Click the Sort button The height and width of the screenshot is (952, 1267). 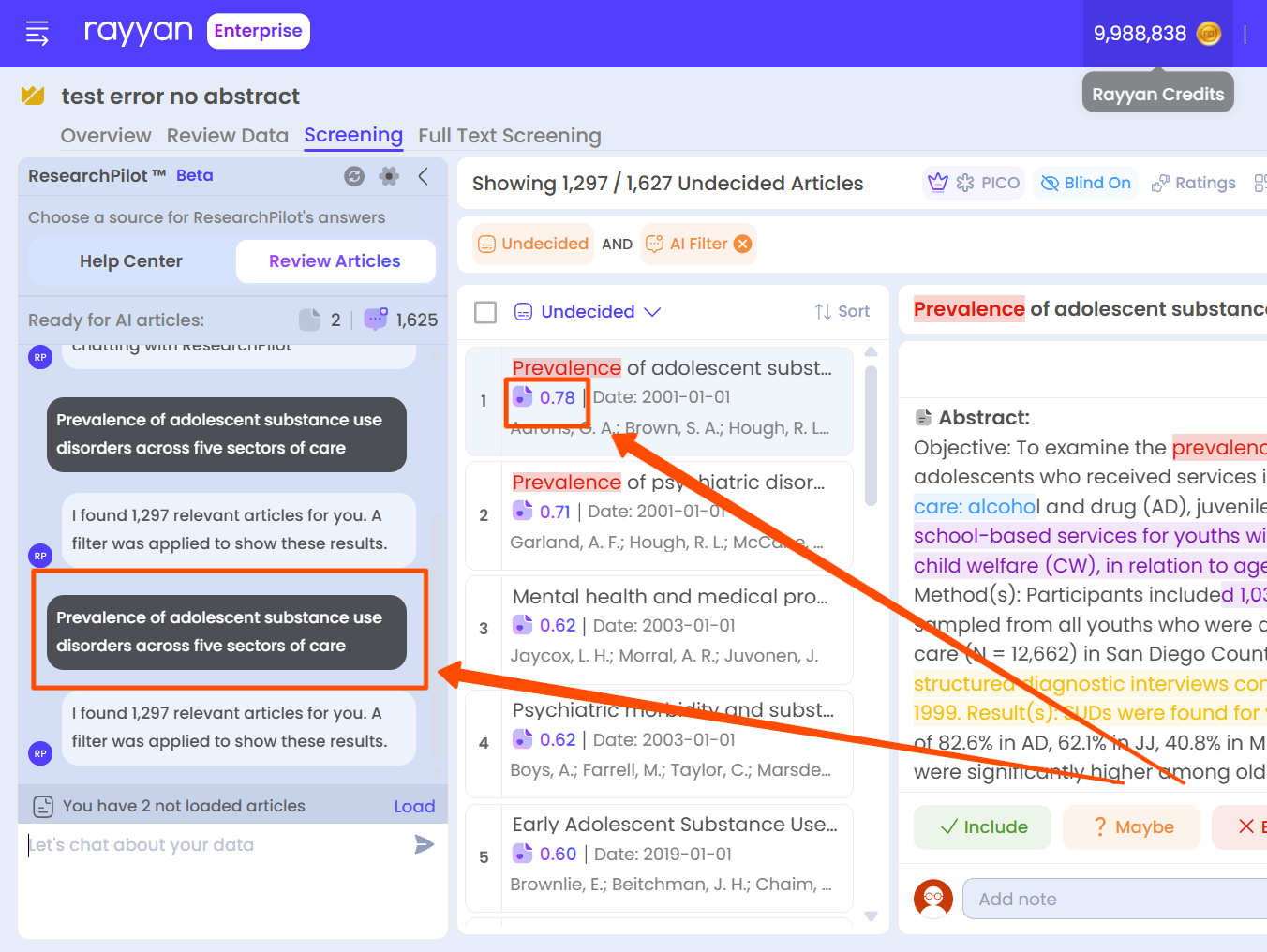pyautogui.click(x=842, y=311)
